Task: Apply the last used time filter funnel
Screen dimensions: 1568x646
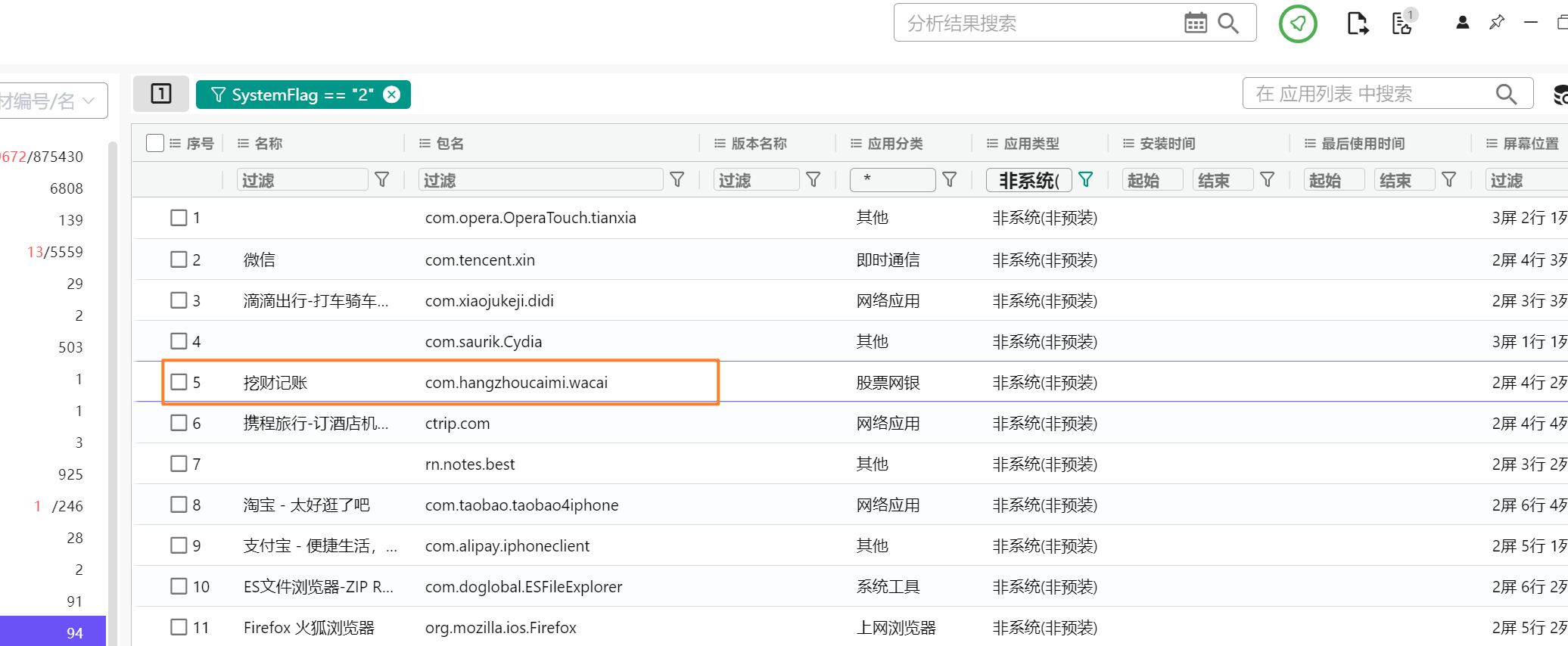Action: (1449, 179)
